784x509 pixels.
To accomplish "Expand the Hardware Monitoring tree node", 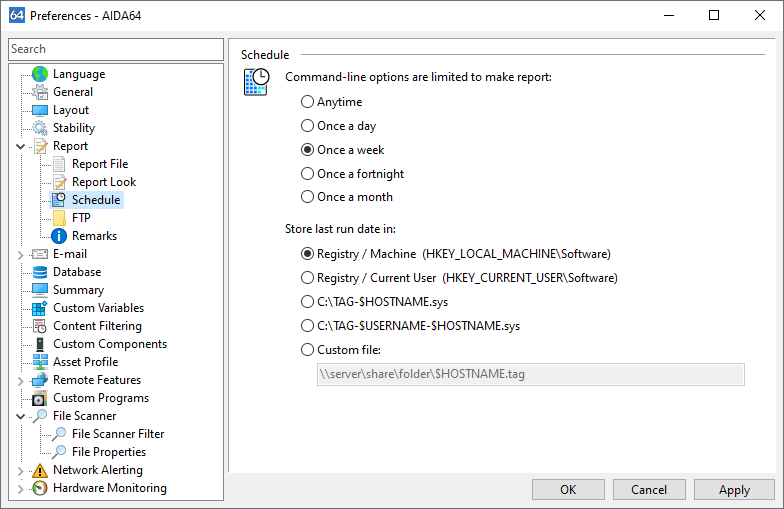I will tap(20, 489).
